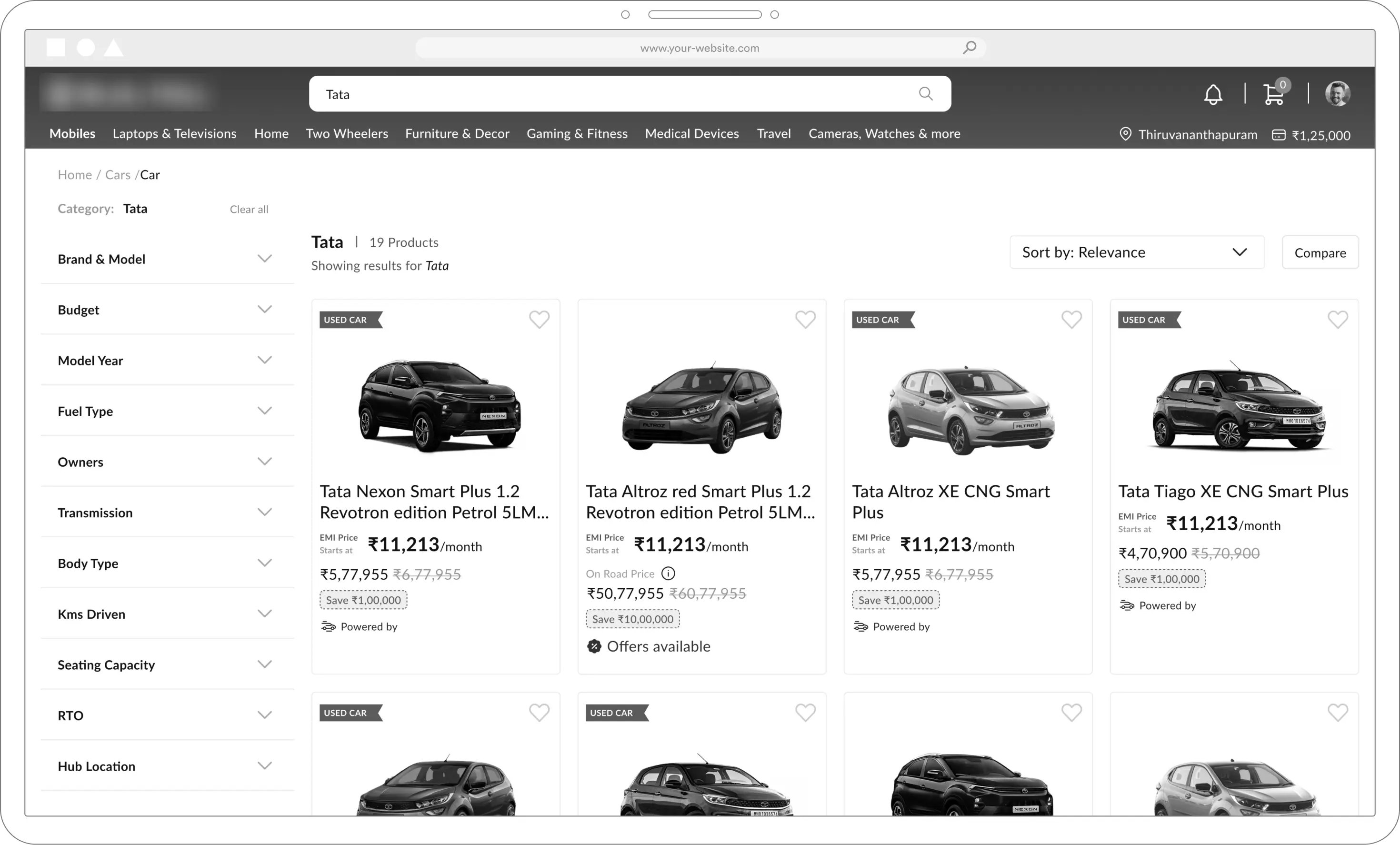Select the Furniture & Decor category
Viewport: 1400px width, 845px height.
[x=457, y=133]
